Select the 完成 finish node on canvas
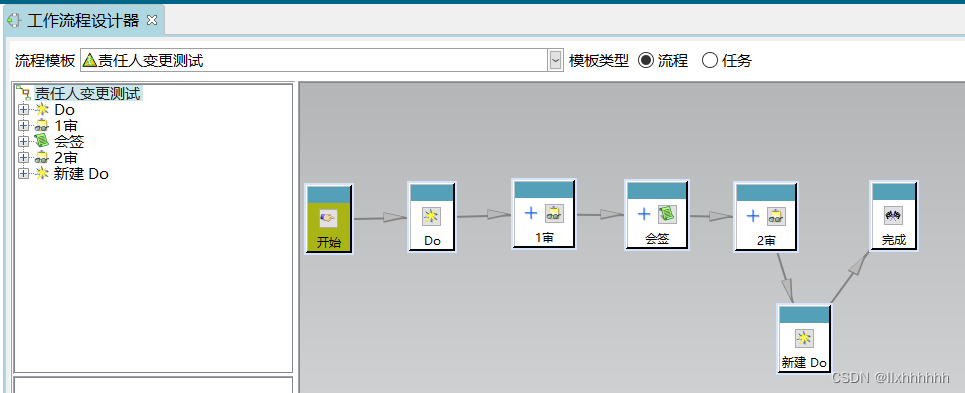 coord(894,216)
